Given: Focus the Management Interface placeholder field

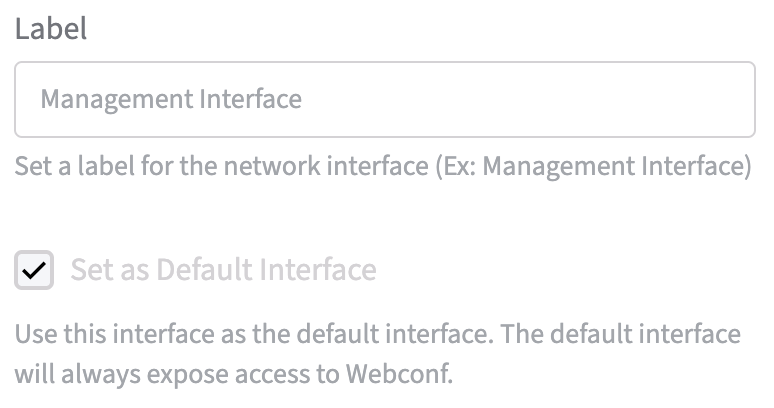Looking at the screenshot, I should tap(384, 100).
